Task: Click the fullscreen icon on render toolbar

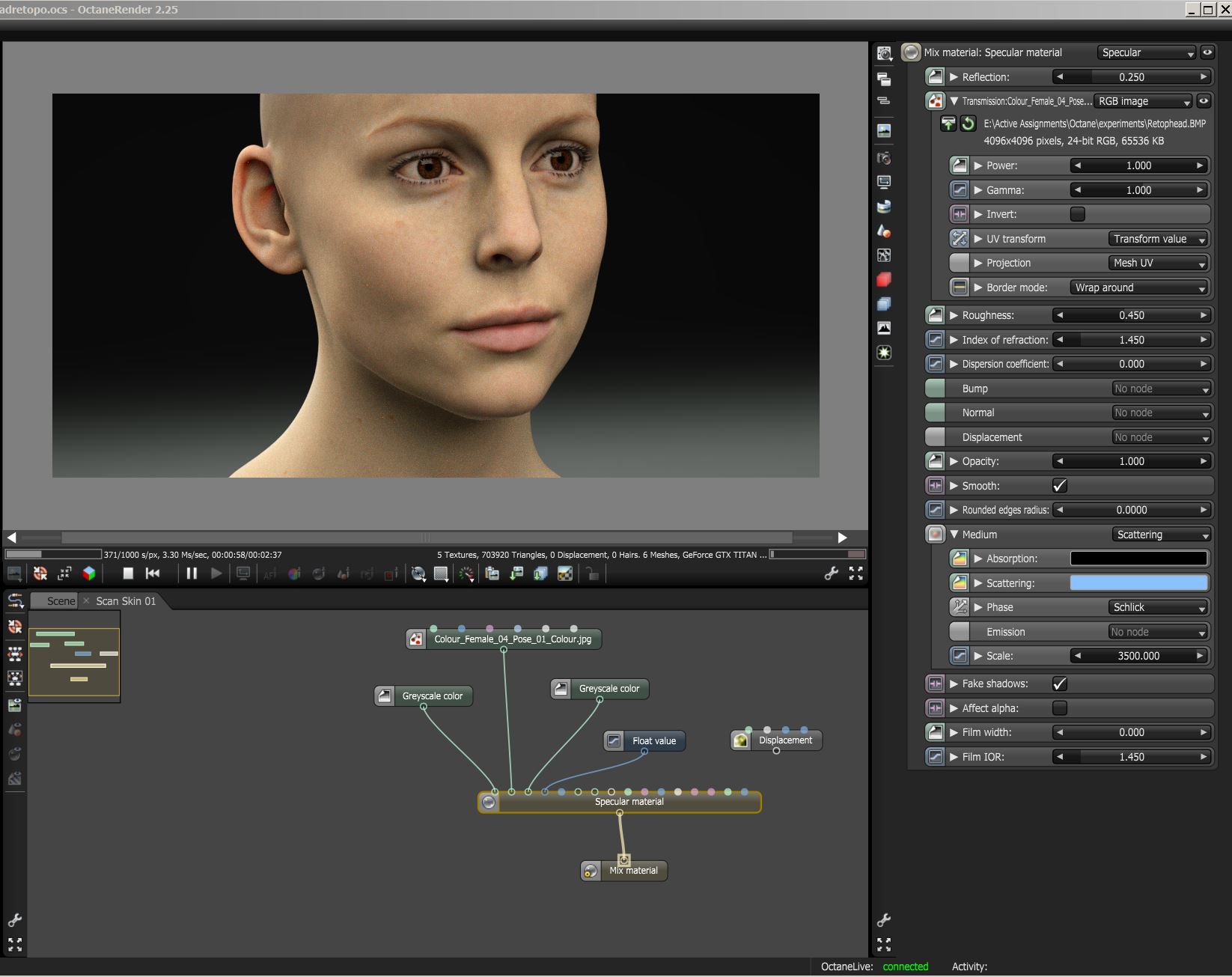Action: (x=856, y=573)
